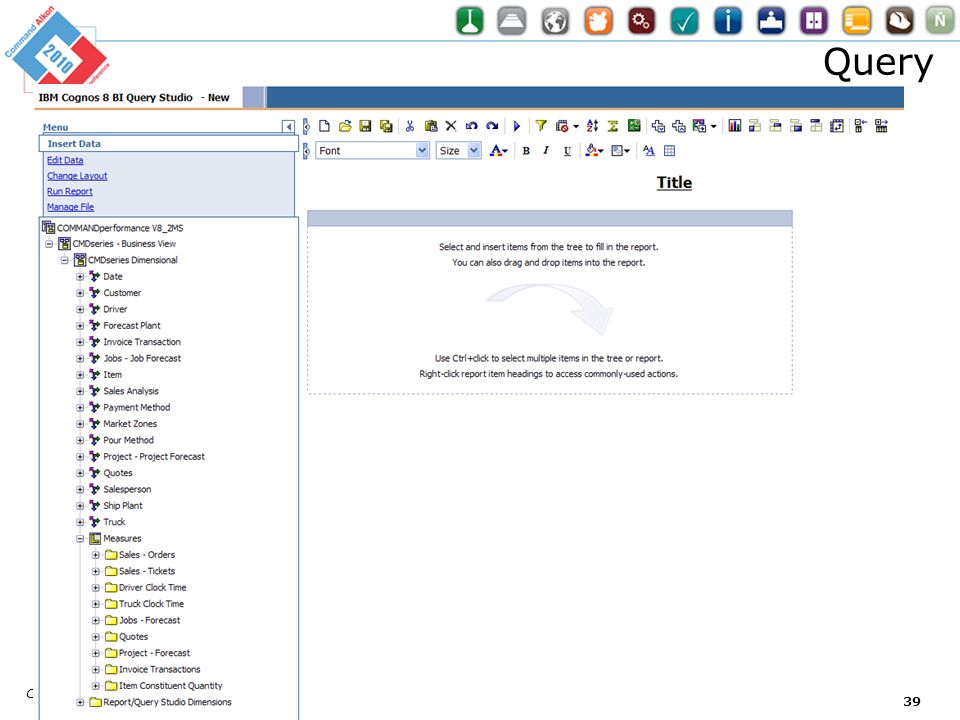Screen dimensions: 960x720
Task: Select the Item Constituent Quantity folder
Action: pyautogui.click(x=170, y=686)
